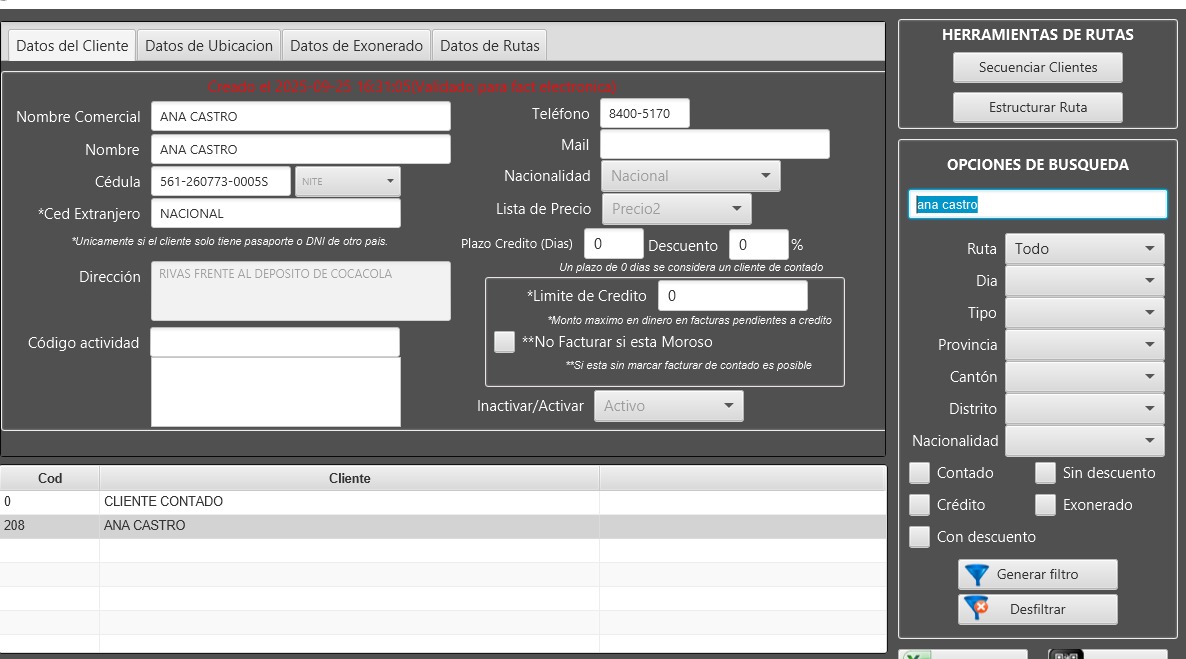Click the Teléfono input field
The image size is (1186, 659).
(x=644, y=114)
